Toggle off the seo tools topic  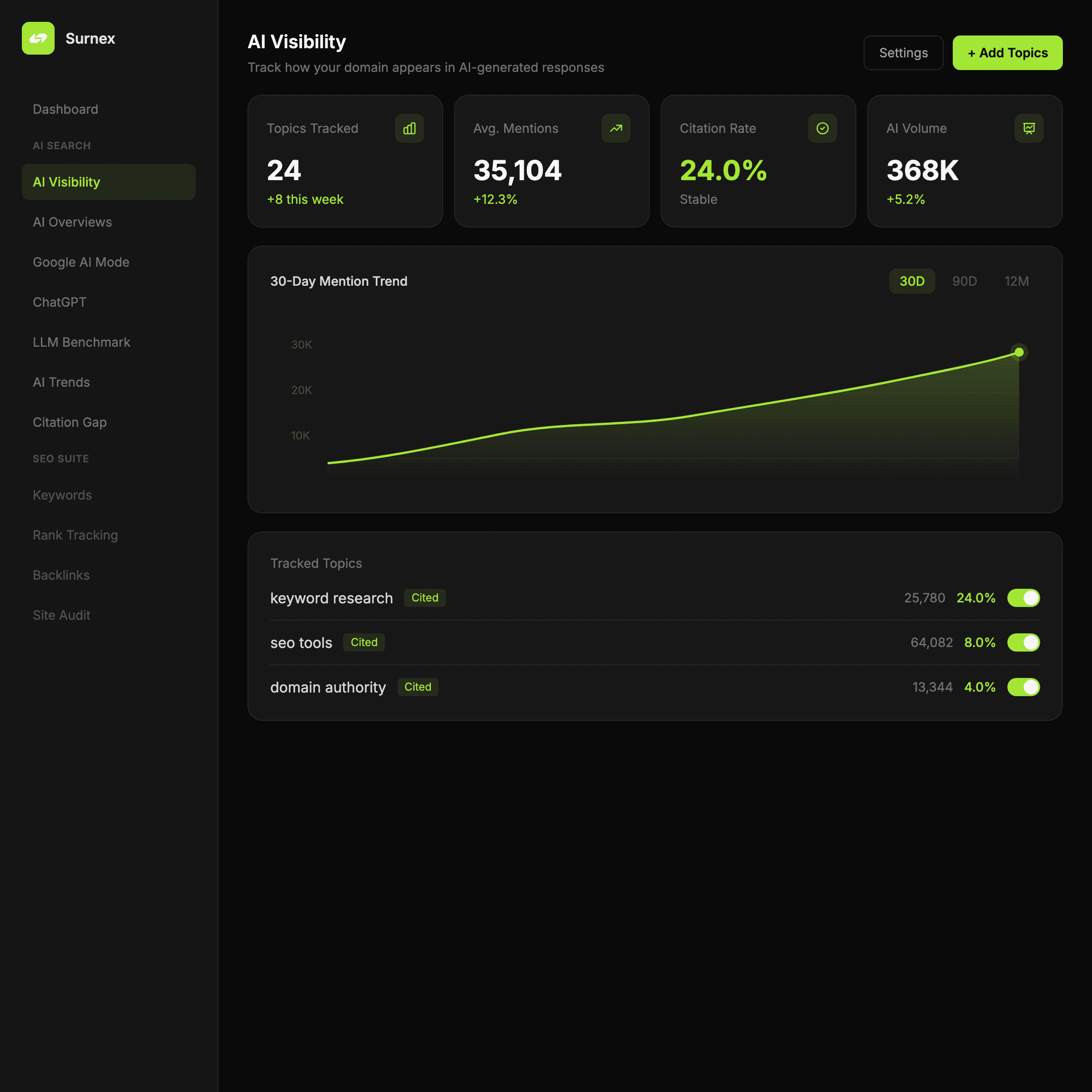click(x=1024, y=642)
